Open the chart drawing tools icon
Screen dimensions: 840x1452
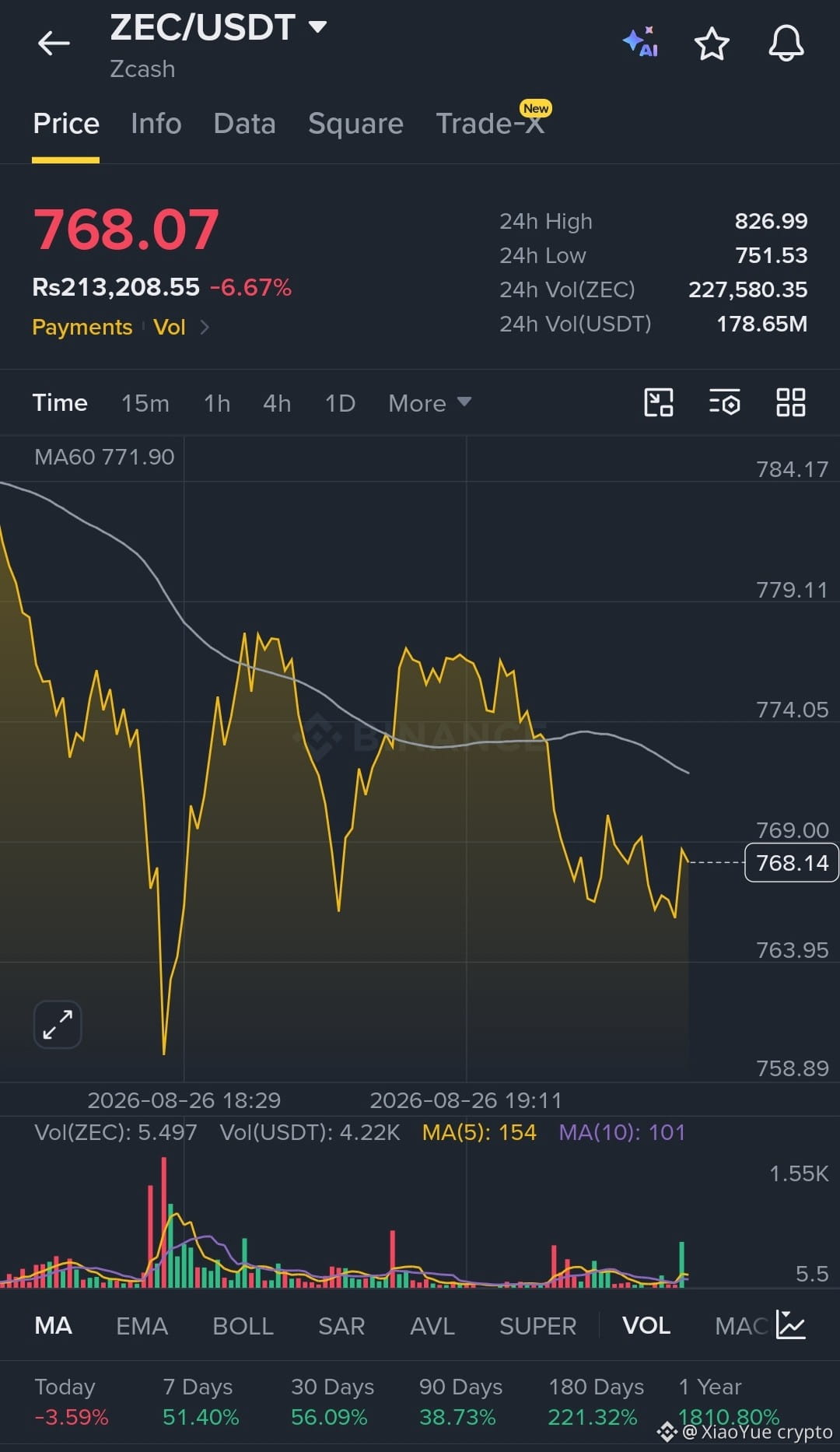[x=659, y=402]
